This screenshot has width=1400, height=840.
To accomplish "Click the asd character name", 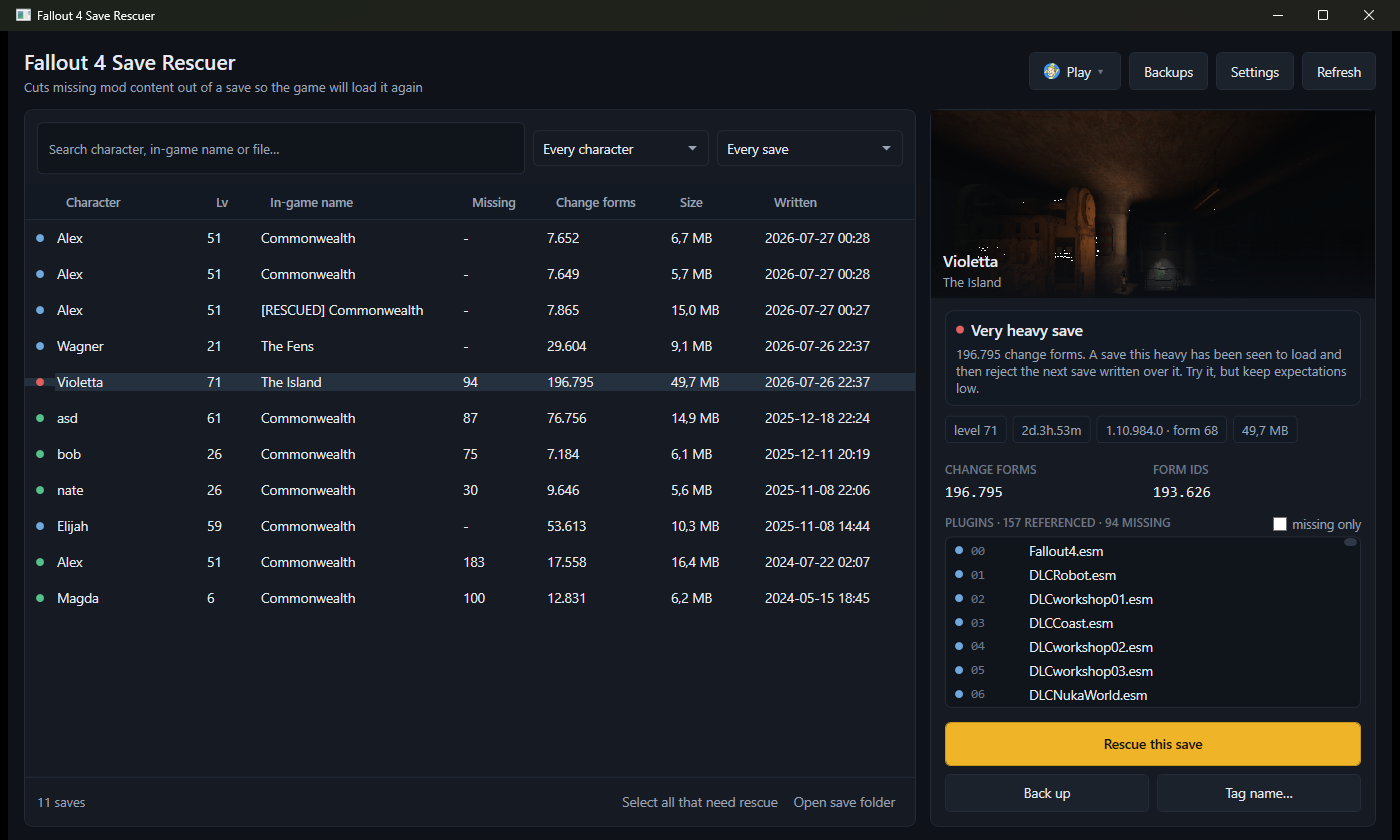I will [x=68, y=418].
